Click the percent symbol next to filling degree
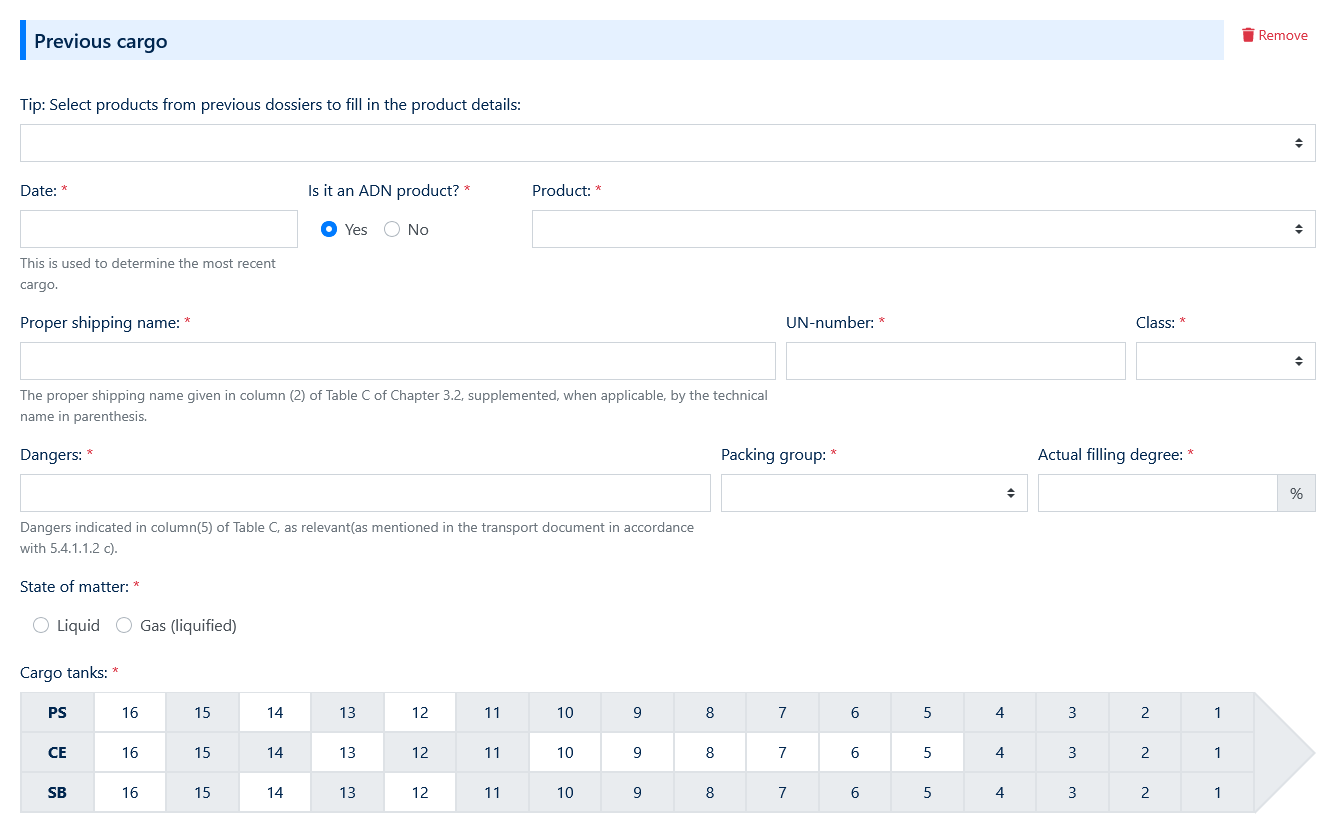1336x825 pixels. pos(1296,492)
